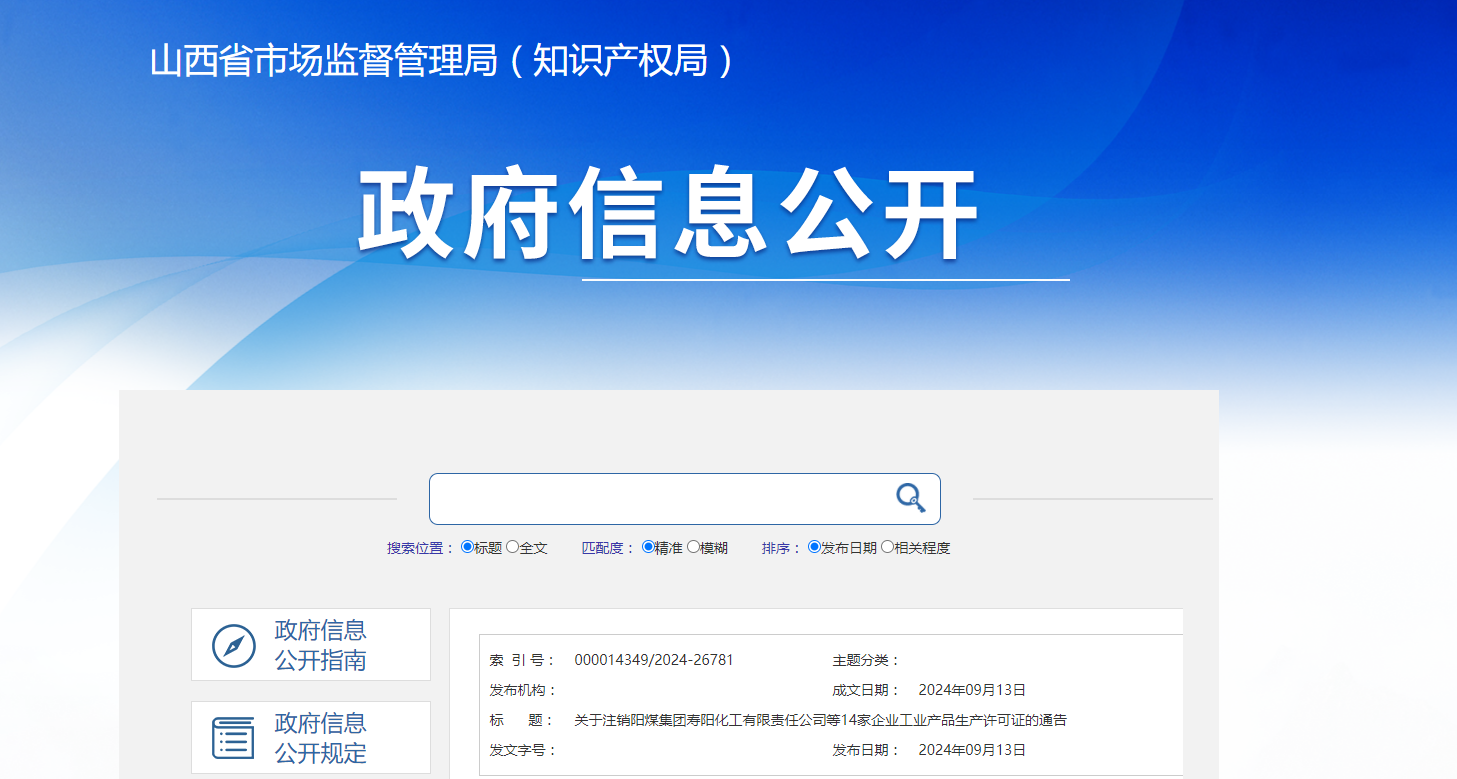Click the compass icon for 政府信息公开指南
The width and height of the screenshot is (1457, 779).
coord(234,646)
